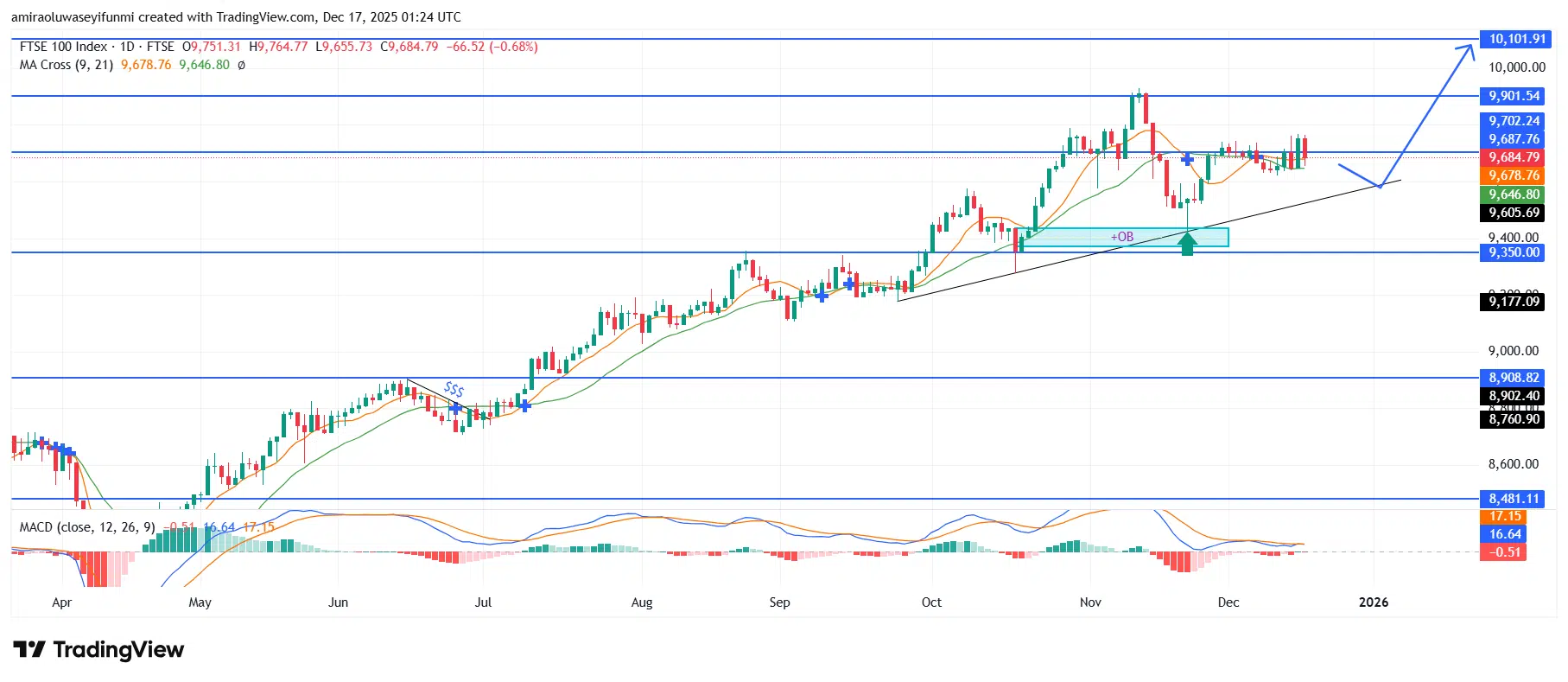Click the blue cross marker in mid-September
Image resolution: width=1568 pixels, height=682 pixels.
(x=849, y=283)
